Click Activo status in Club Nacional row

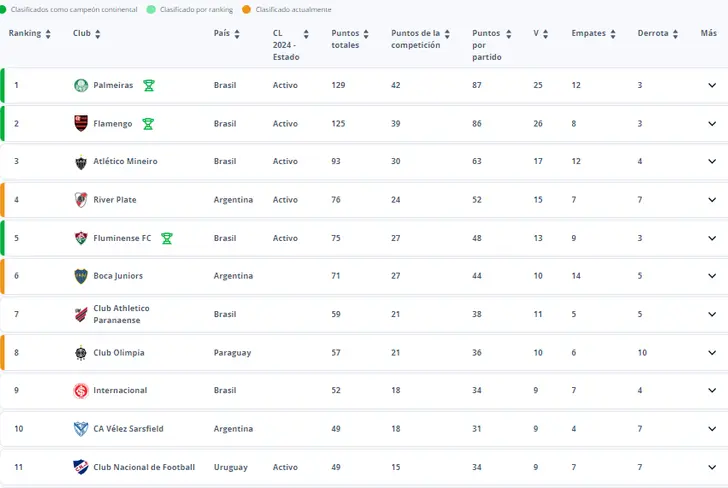(x=285, y=467)
